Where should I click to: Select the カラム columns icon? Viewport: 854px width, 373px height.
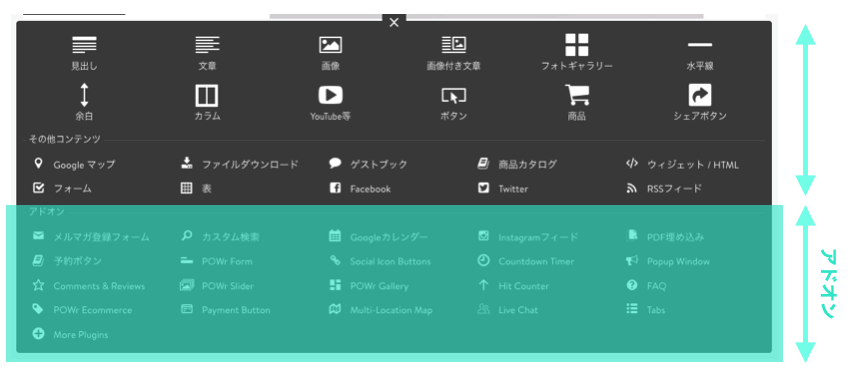(x=207, y=95)
